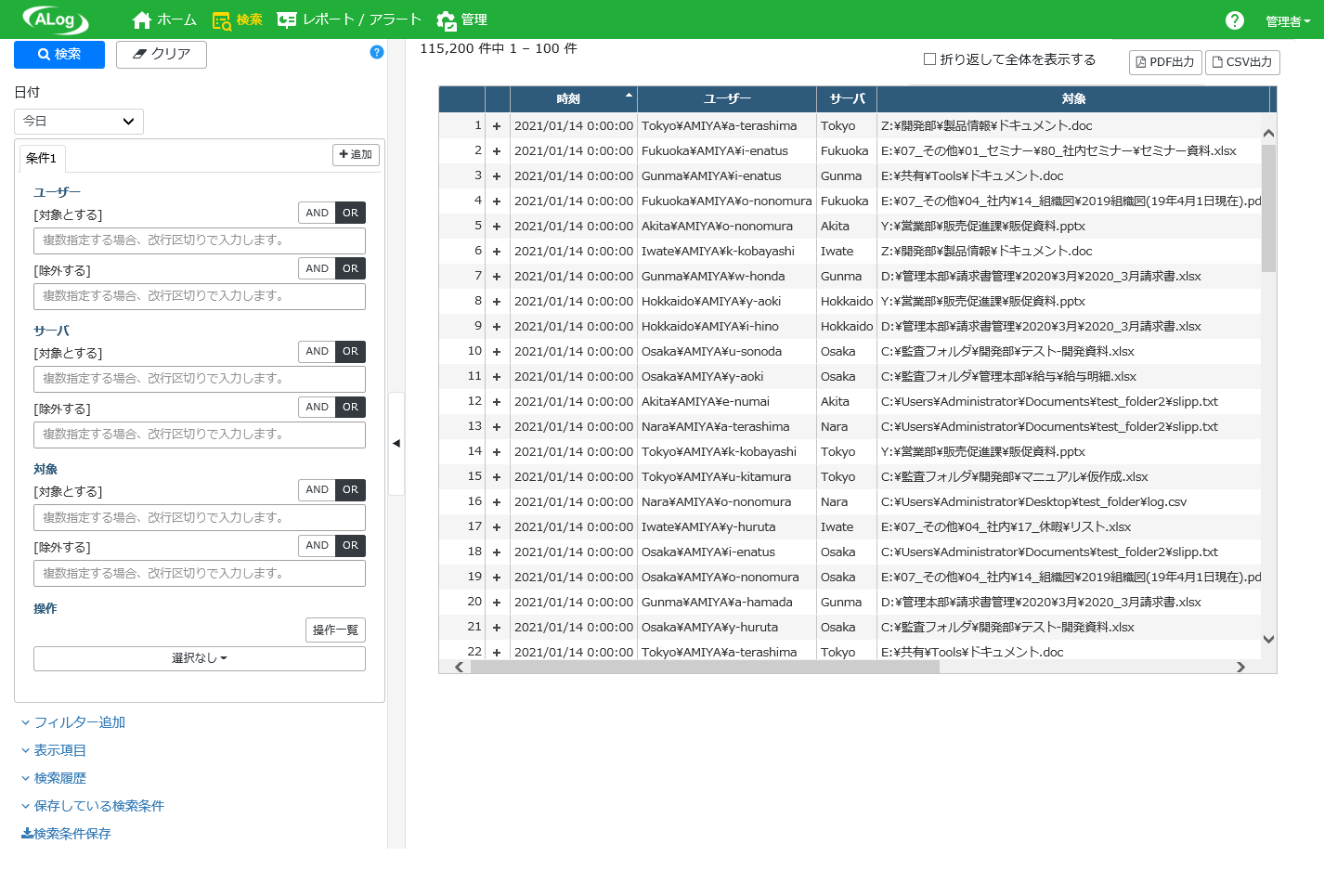Expand row 8 with plus icon
Image resolution: width=1324 pixels, height=896 pixels.
point(497,302)
